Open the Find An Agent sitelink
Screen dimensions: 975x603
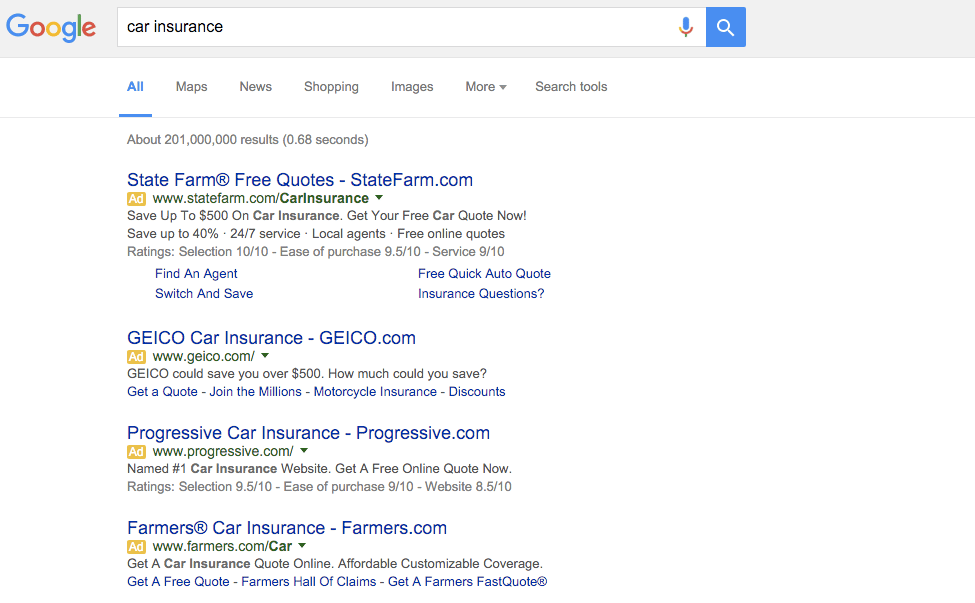tap(196, 274)
